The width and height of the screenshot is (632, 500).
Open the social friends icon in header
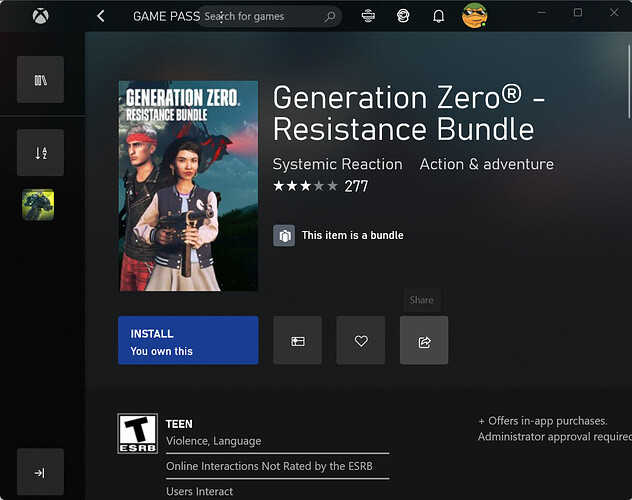tap(403, 16)
